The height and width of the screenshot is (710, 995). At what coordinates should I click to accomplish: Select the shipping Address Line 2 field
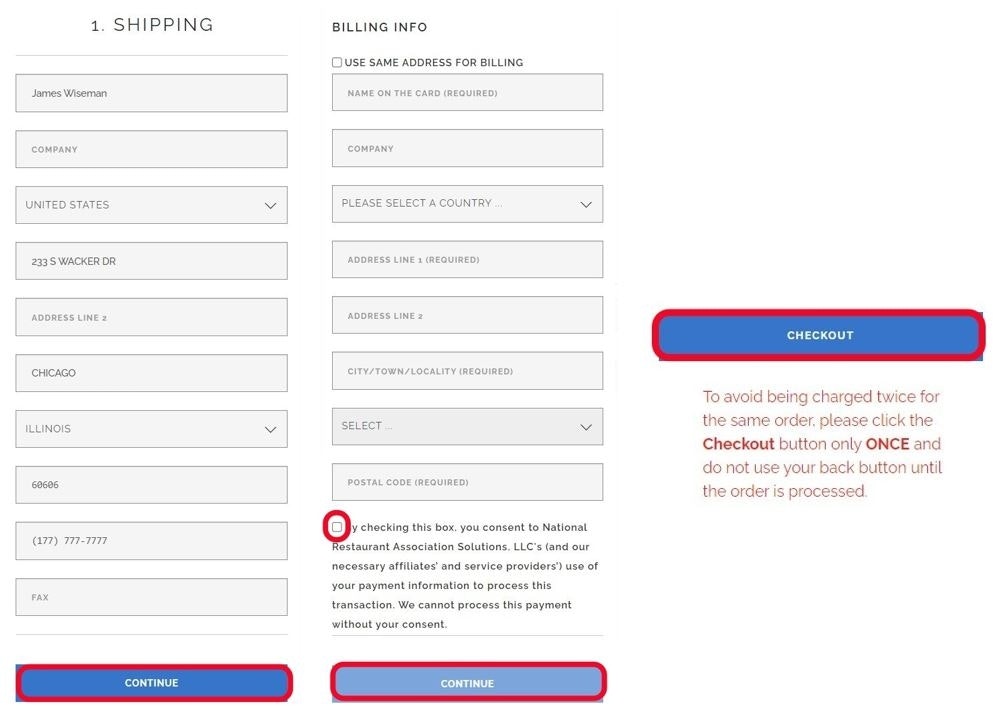pos(151,317)
